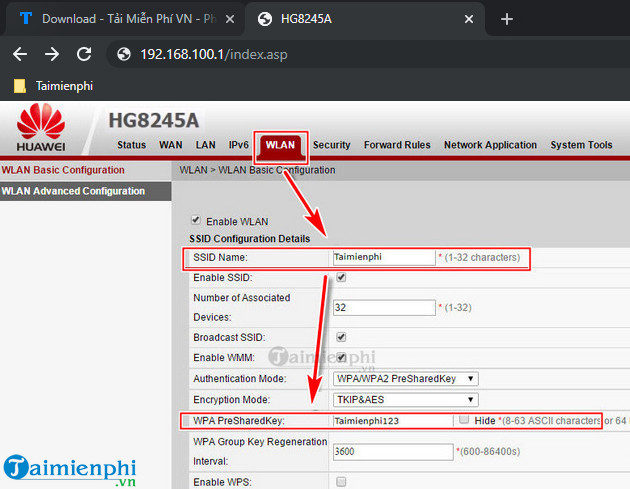
Task: Open the IPv6 menu
Action: pos(239,145)
